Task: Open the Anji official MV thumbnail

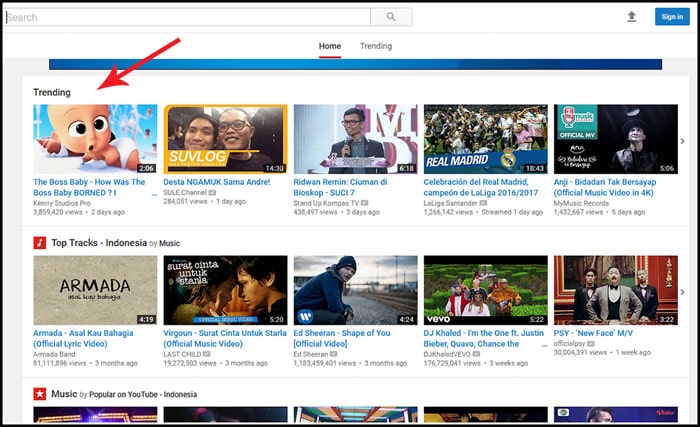Action: click(616, 139)
